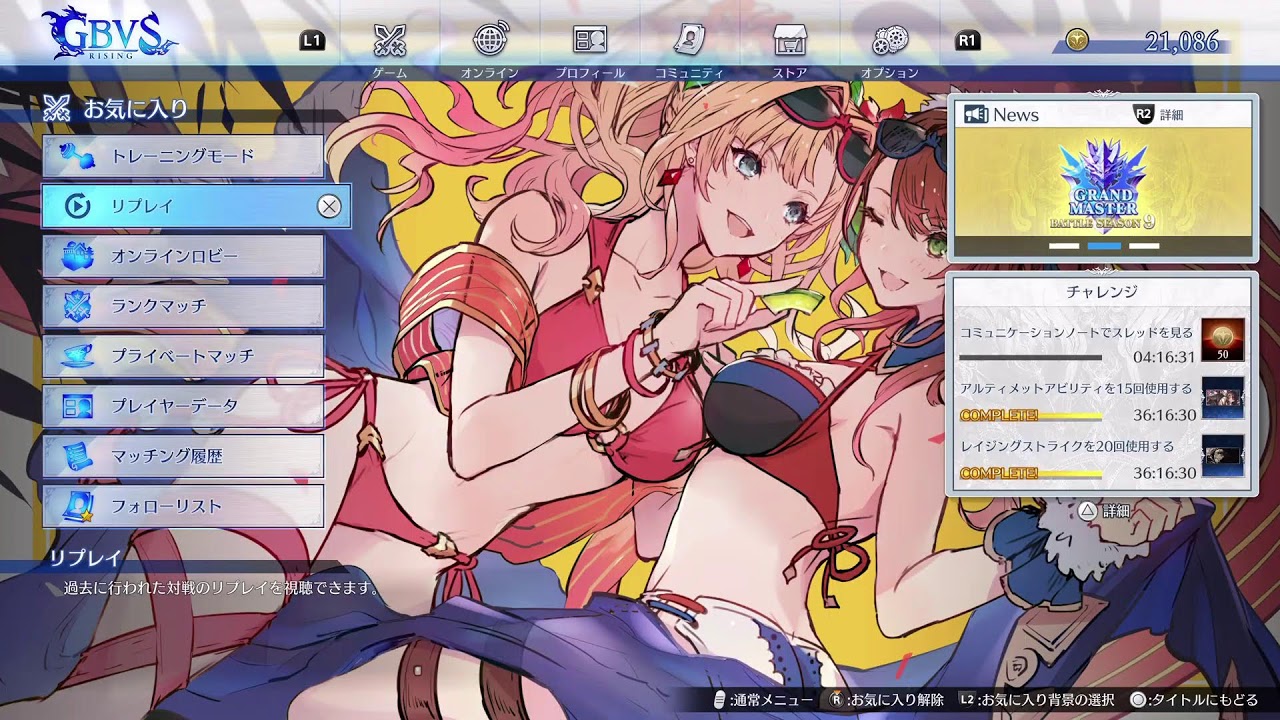Select the トレーニングモード menu label
Image resolution: width=1280 pixels, height=720 pixels.
click(182, 156)
